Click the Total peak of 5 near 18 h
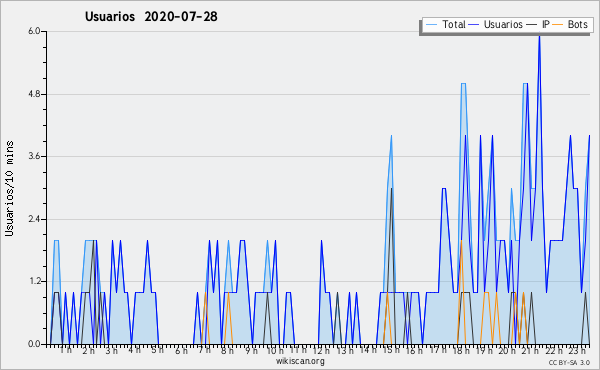Image resolution: width=600 pixels, height=370 pixels. tap(463, 83)
